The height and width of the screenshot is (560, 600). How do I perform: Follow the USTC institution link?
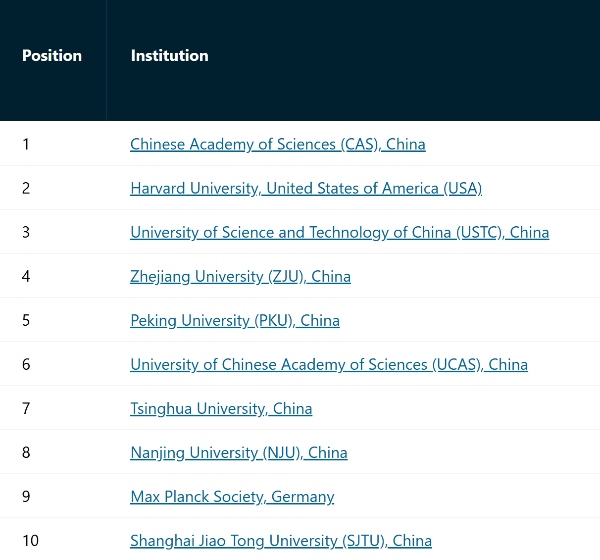pyautogui.click(x=339, y=232)
